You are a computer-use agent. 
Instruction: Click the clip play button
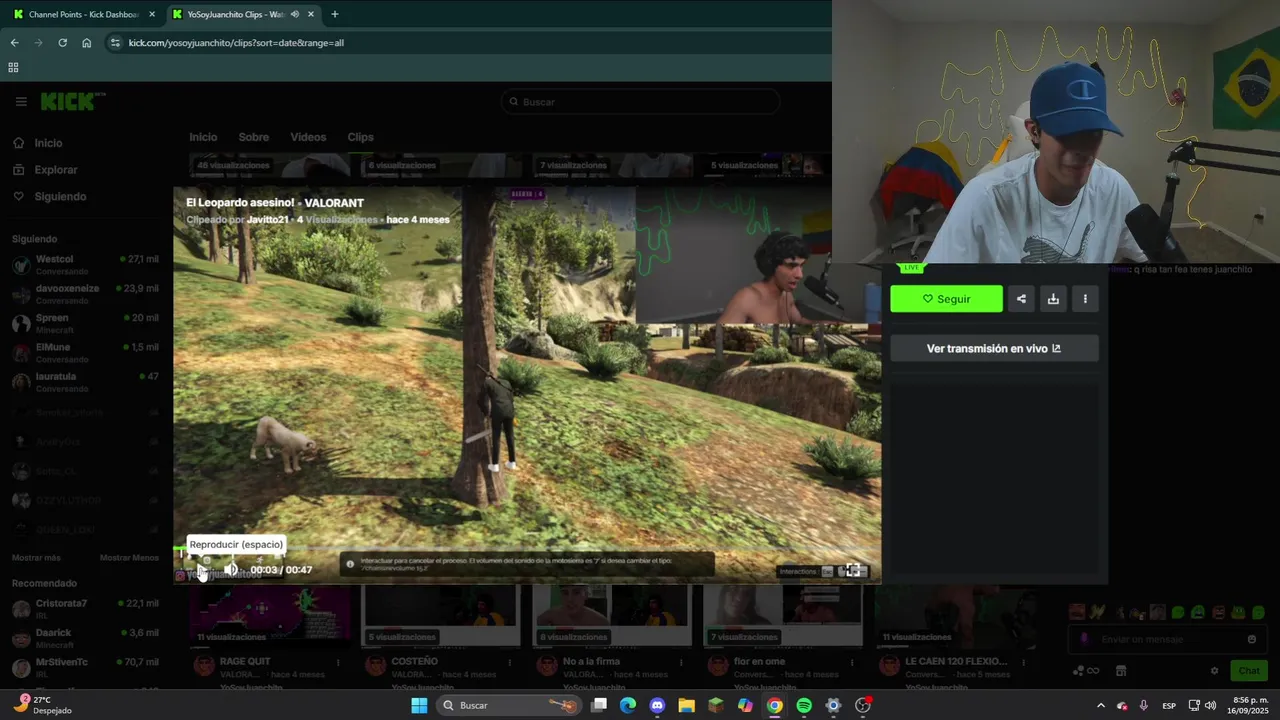202,570
